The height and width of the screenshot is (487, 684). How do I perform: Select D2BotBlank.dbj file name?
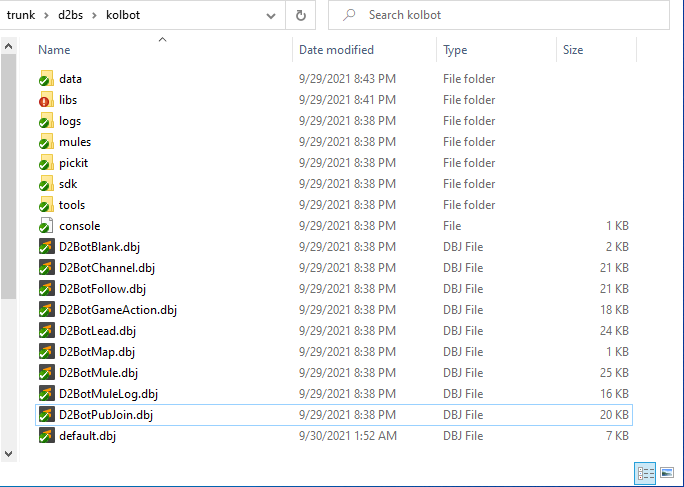pos(99,247)
